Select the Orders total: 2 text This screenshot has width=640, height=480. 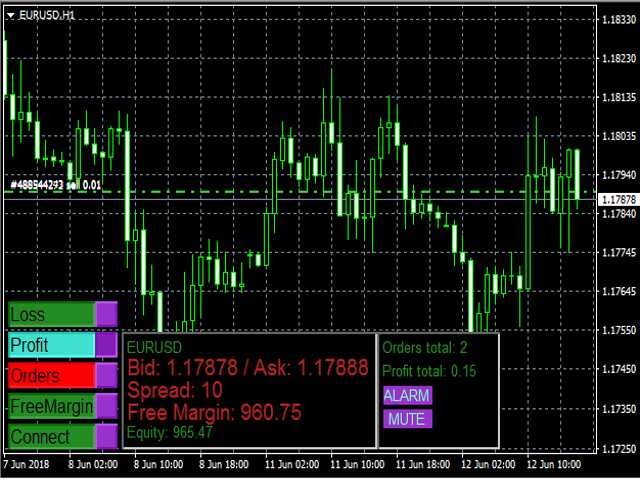click(x=424, y=348)
